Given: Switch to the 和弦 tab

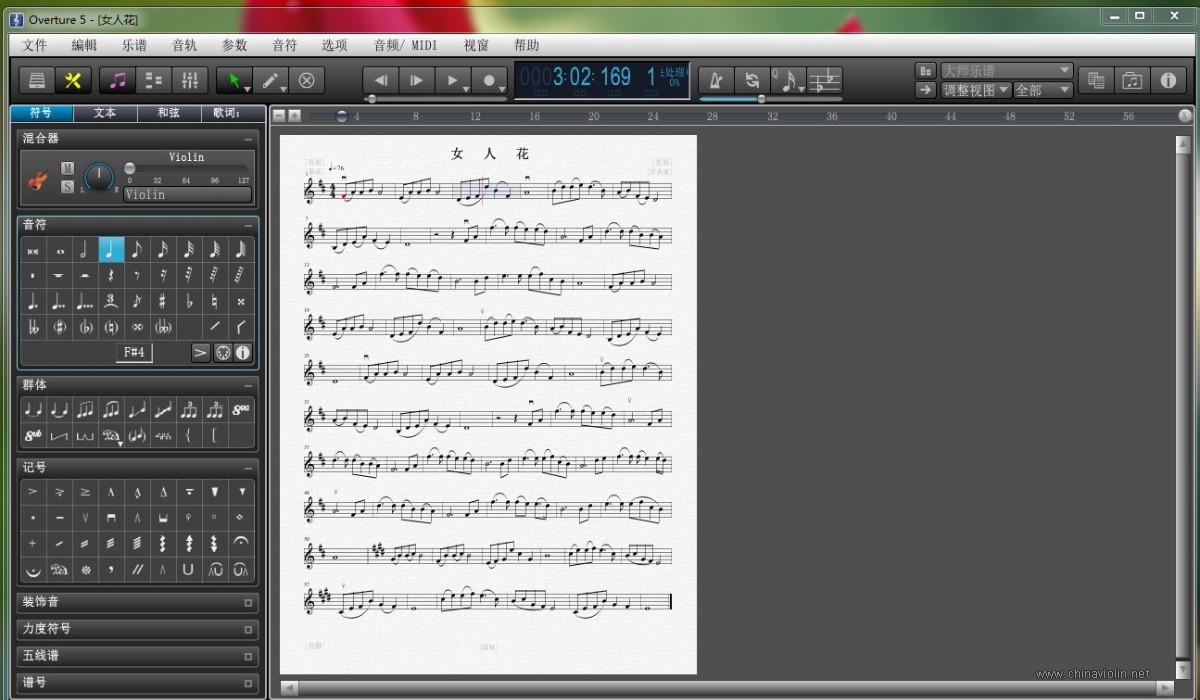Looking at the screenshot, I should pyautogui.click(x=168, y=113).
